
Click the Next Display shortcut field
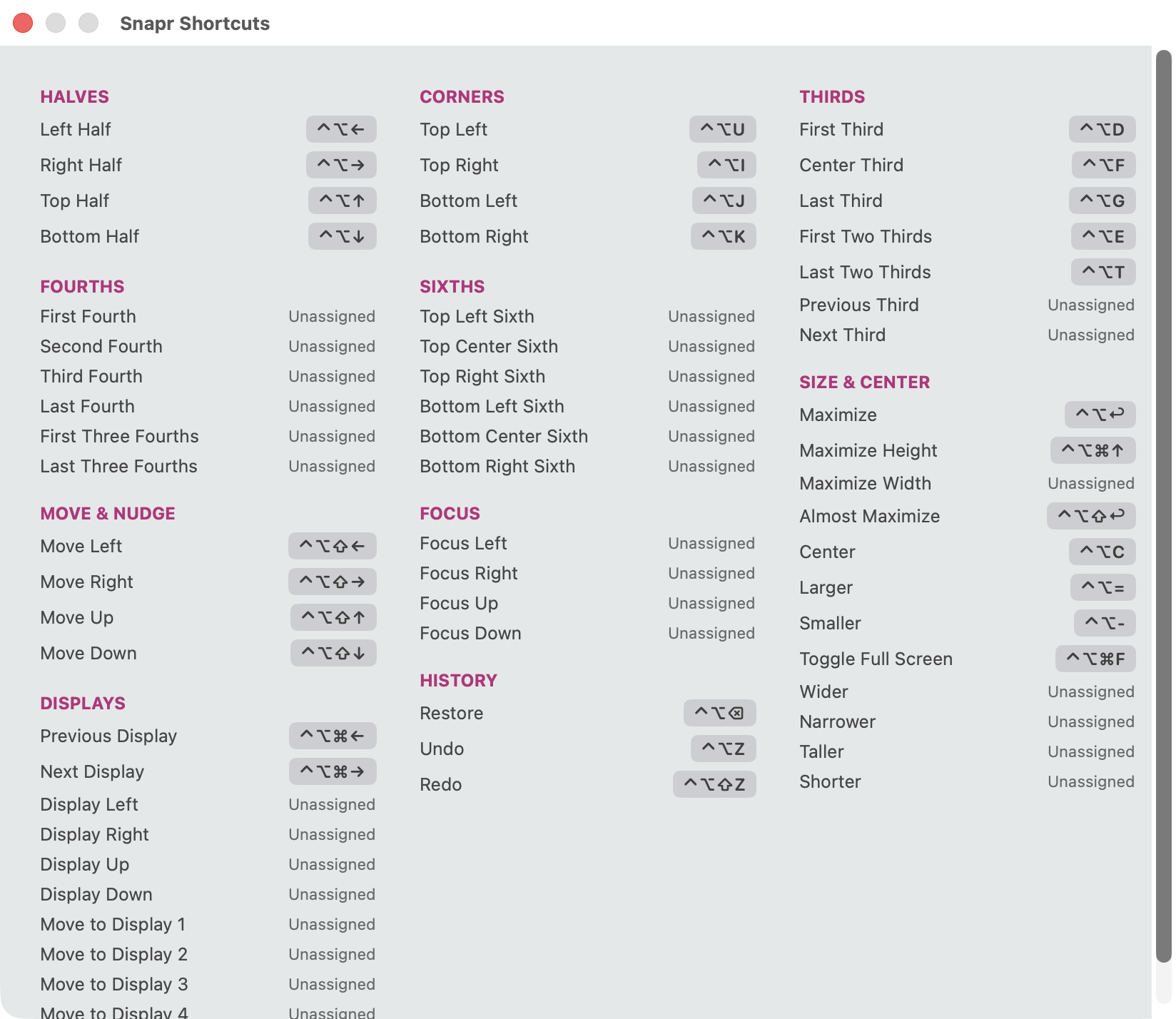click(333, 771)
